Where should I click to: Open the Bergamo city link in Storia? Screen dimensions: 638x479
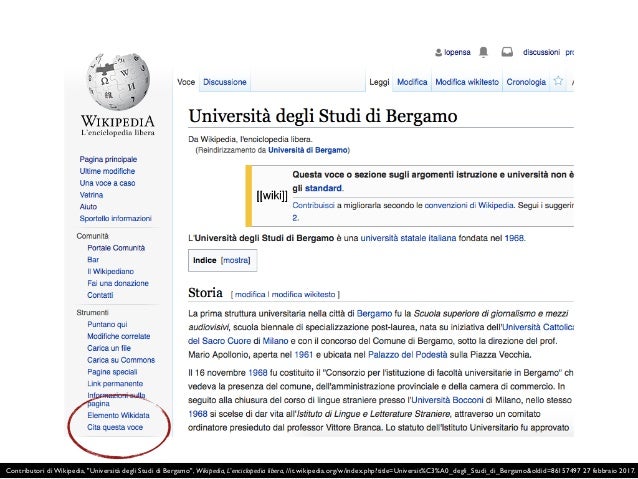374,313
